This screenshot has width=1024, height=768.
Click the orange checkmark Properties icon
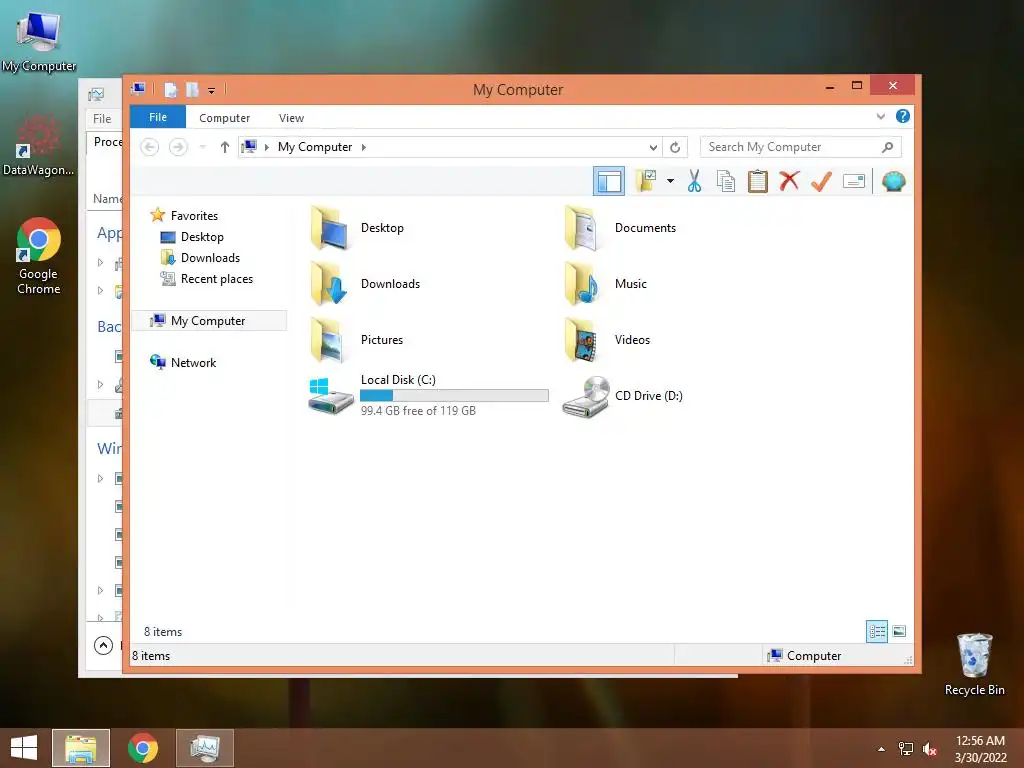[x=821, y=181]
